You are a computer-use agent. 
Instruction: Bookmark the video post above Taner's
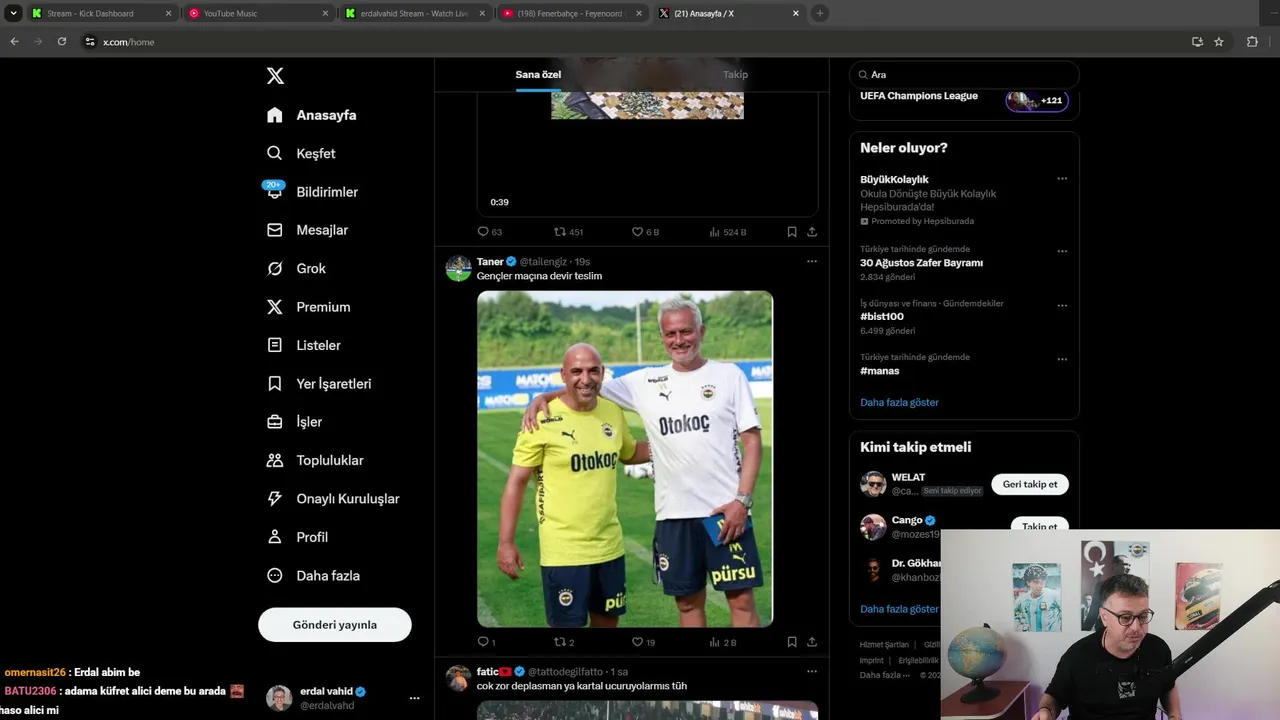[791, 232]
